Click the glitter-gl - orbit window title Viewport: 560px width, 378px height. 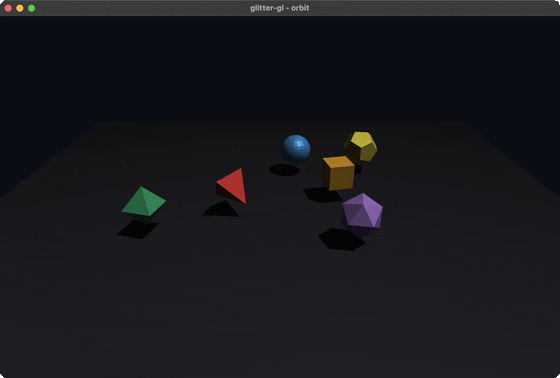[x=280, y=8]
